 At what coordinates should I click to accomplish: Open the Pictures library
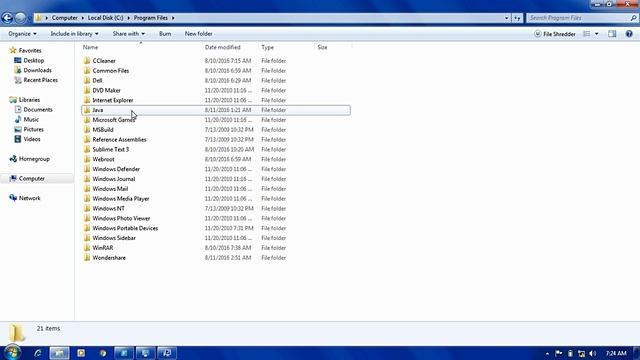(x=29, y=129)
